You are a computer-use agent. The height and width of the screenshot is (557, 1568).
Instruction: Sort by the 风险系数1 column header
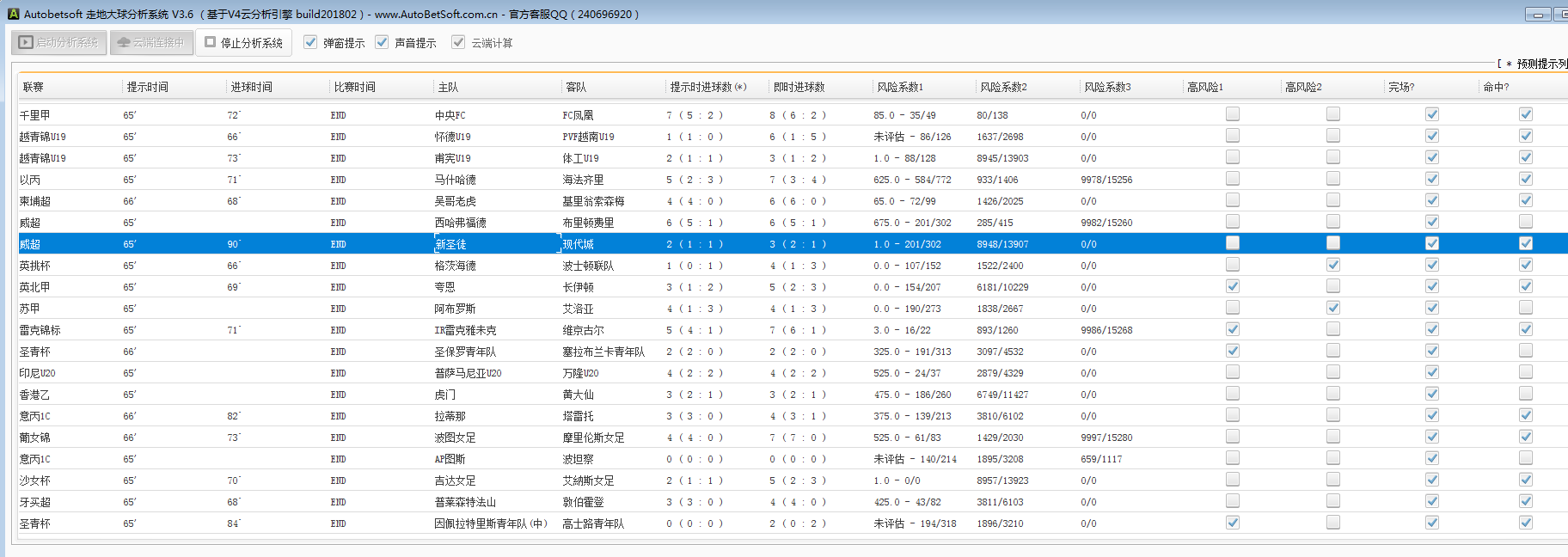pyautogui.click(x=900, y=87)
